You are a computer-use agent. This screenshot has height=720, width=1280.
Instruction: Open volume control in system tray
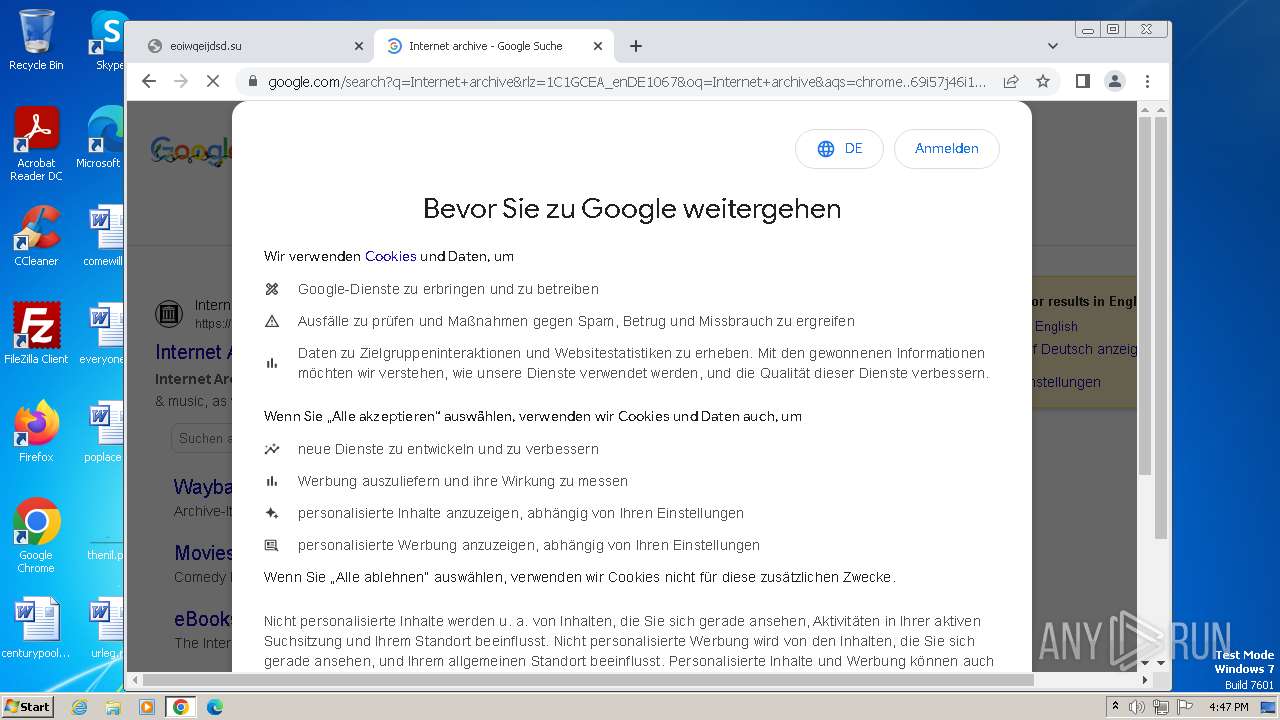tap(1137, 707)
